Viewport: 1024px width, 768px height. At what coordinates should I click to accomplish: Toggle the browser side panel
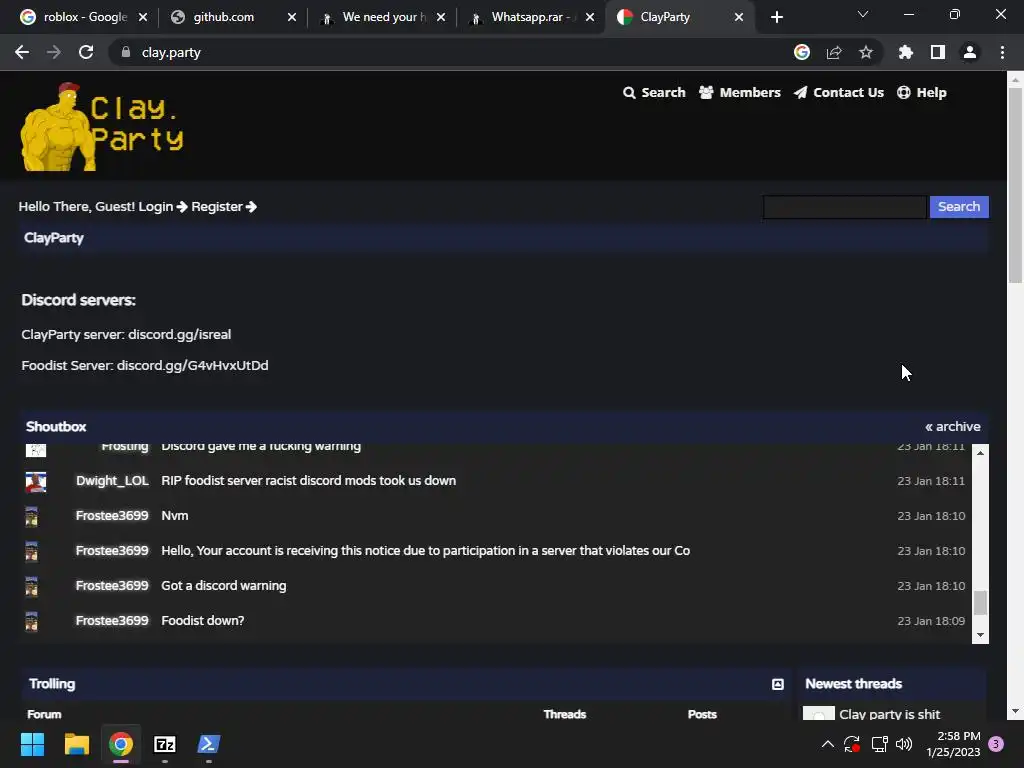938,52
